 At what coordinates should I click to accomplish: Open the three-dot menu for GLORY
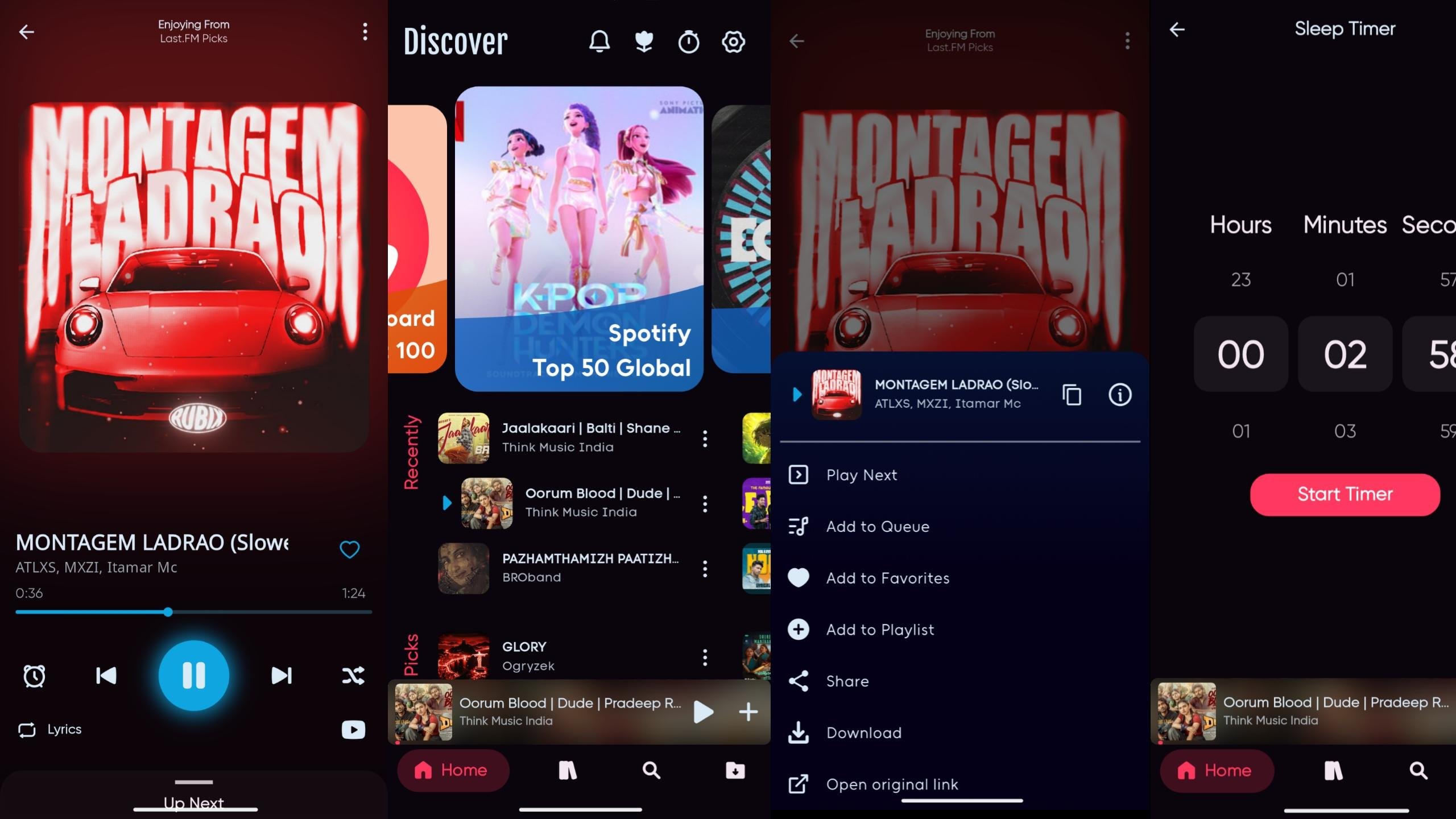pos(705,657)
